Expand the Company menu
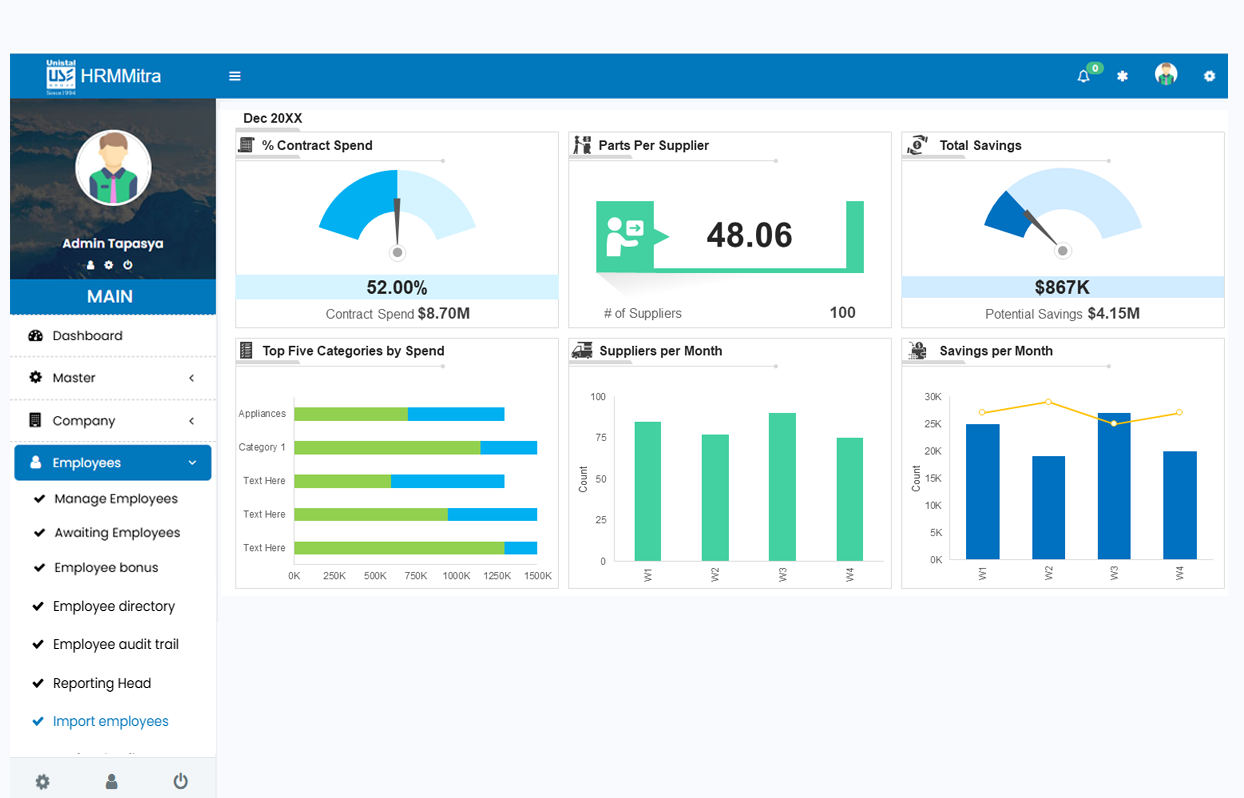This screenshot has height=798, width=1244. pyautogui.click(x=112, y=421)
